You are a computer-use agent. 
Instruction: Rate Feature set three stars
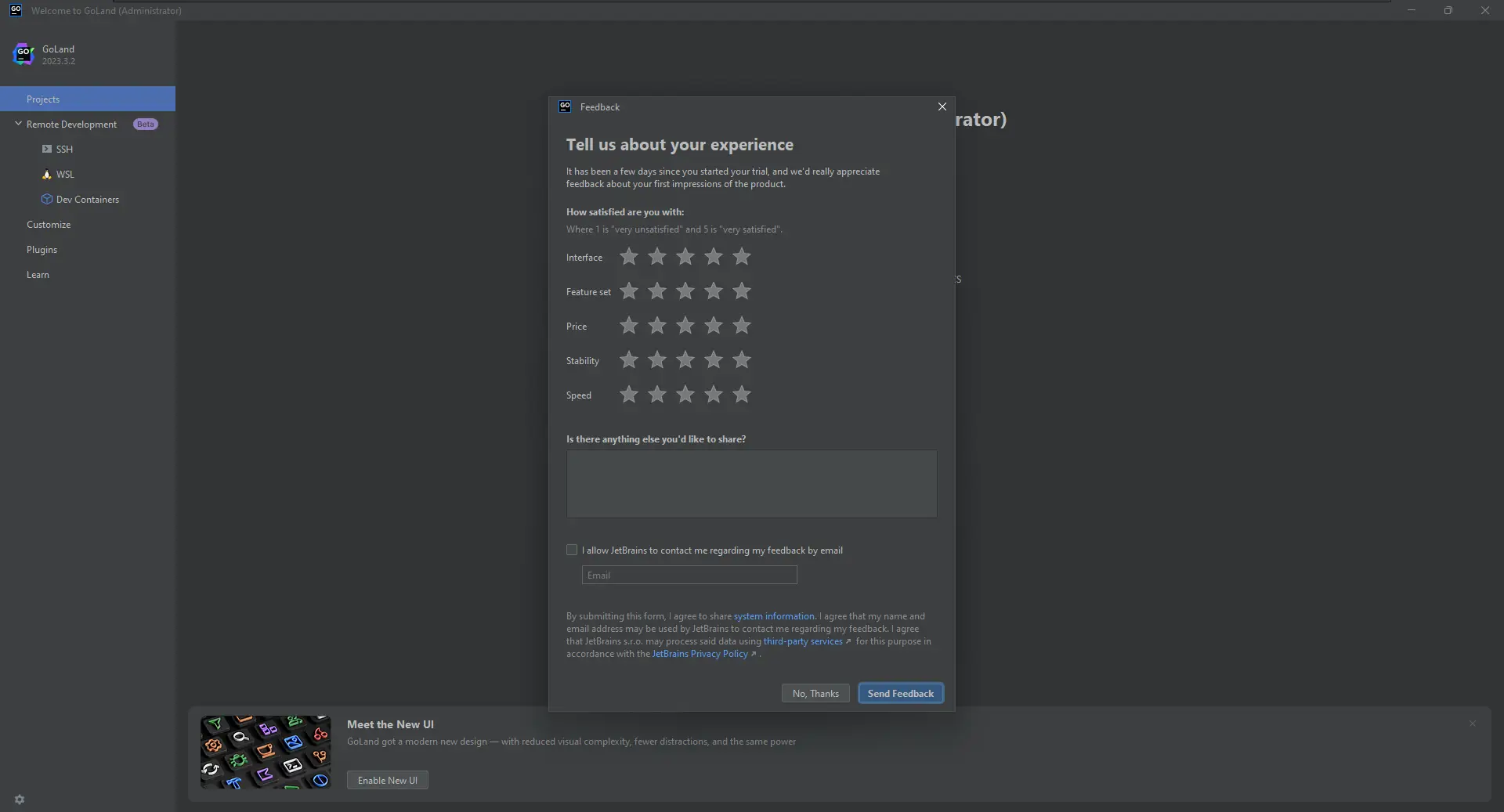(x=685, y=291)
